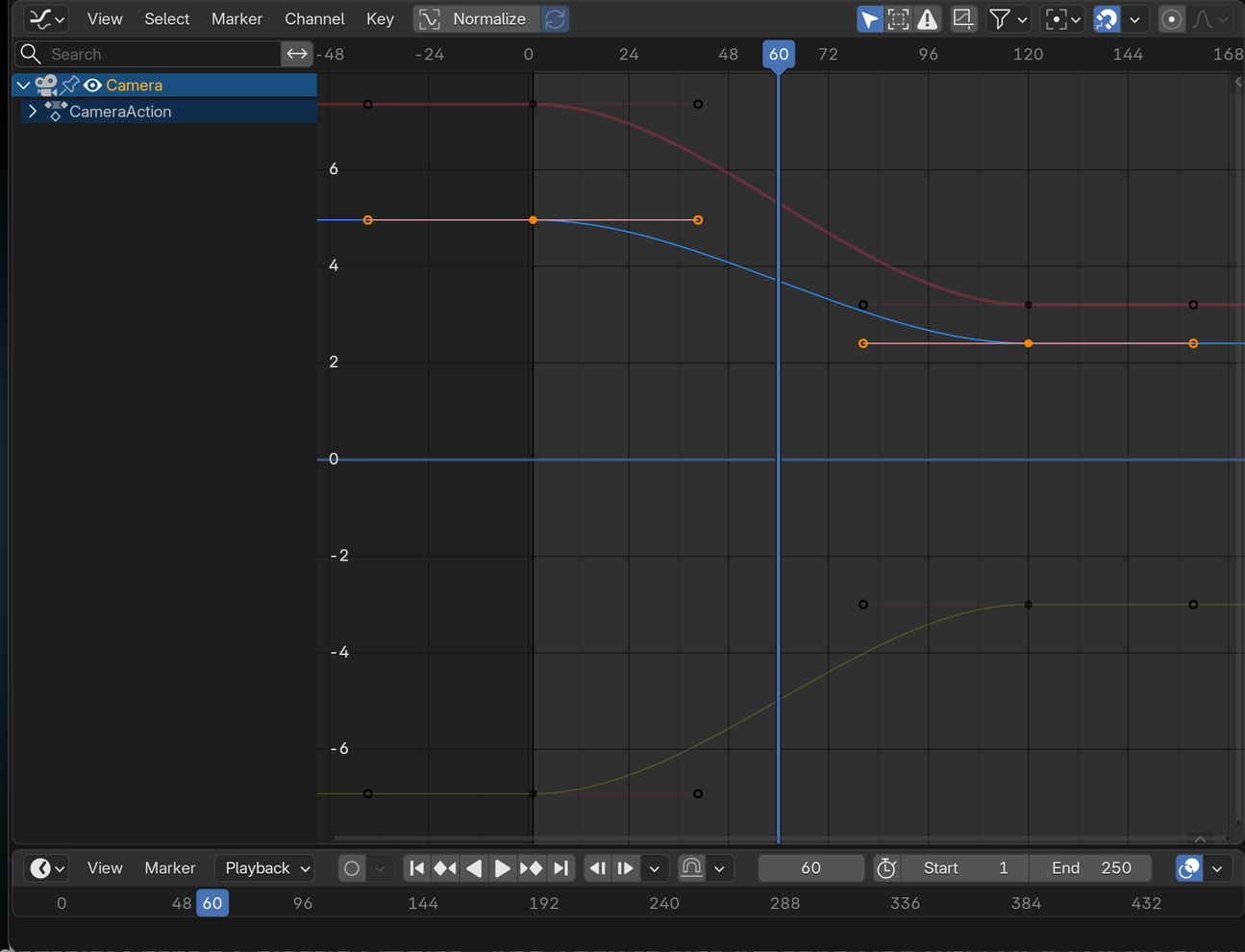1245x952 pixels.
Task: Toggle Show Hidden dashed-box filter
Action: coord(898,18)
